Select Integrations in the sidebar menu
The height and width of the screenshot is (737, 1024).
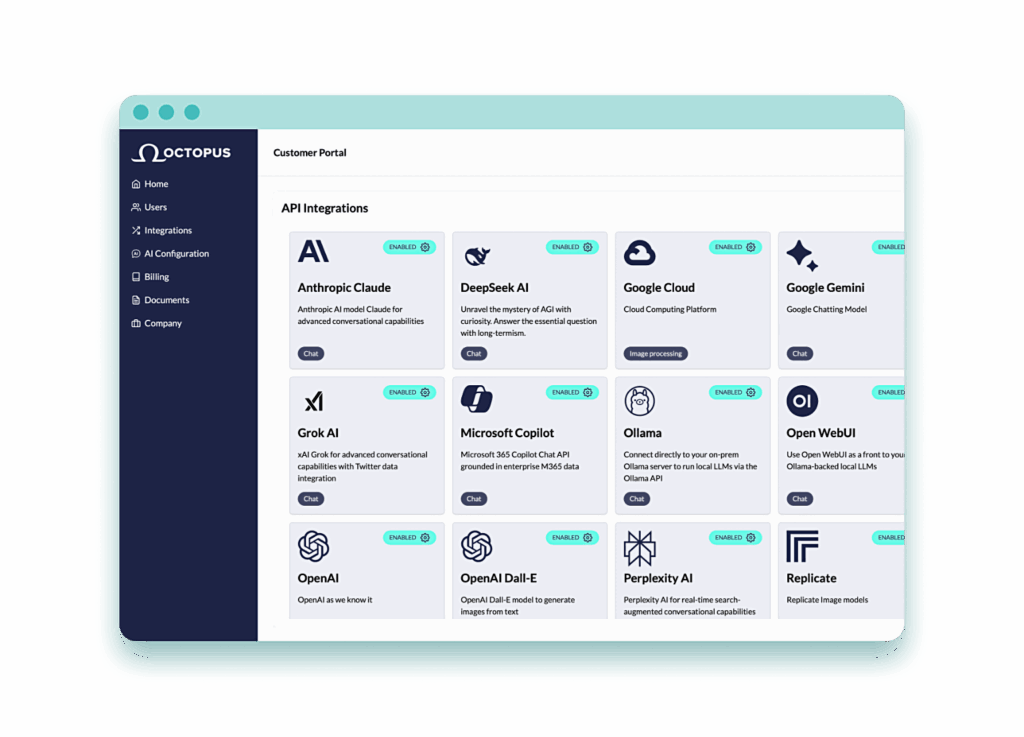(162, 230)
